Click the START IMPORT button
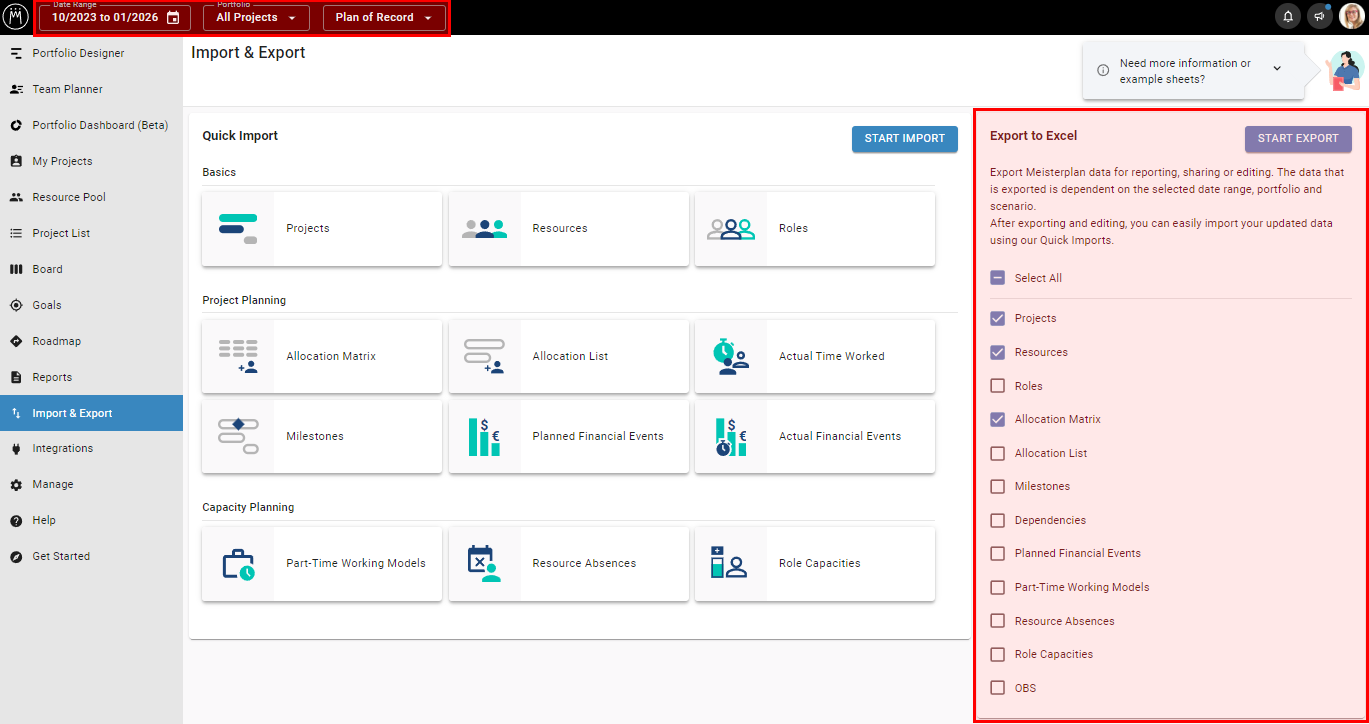Viewport: 1369px width, 724px height. (905, 139)
